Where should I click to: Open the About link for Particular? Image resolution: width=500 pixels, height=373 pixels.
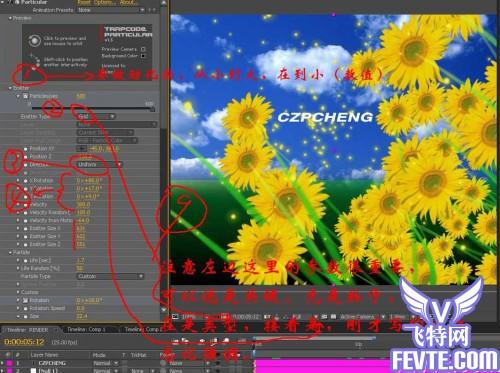pos(128,2)
